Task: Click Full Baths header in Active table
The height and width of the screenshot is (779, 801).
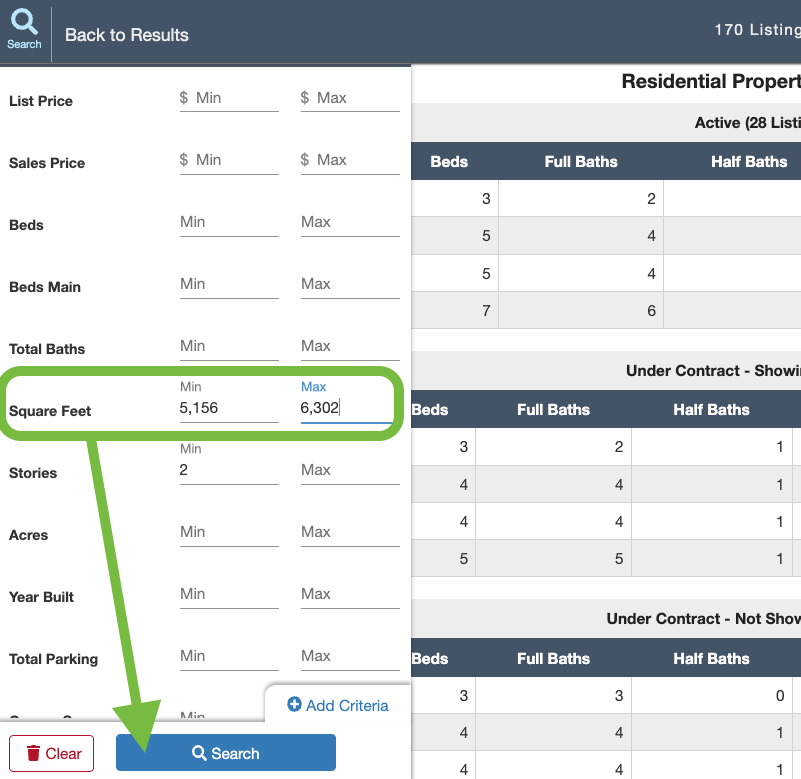Action: click(581, 161)
